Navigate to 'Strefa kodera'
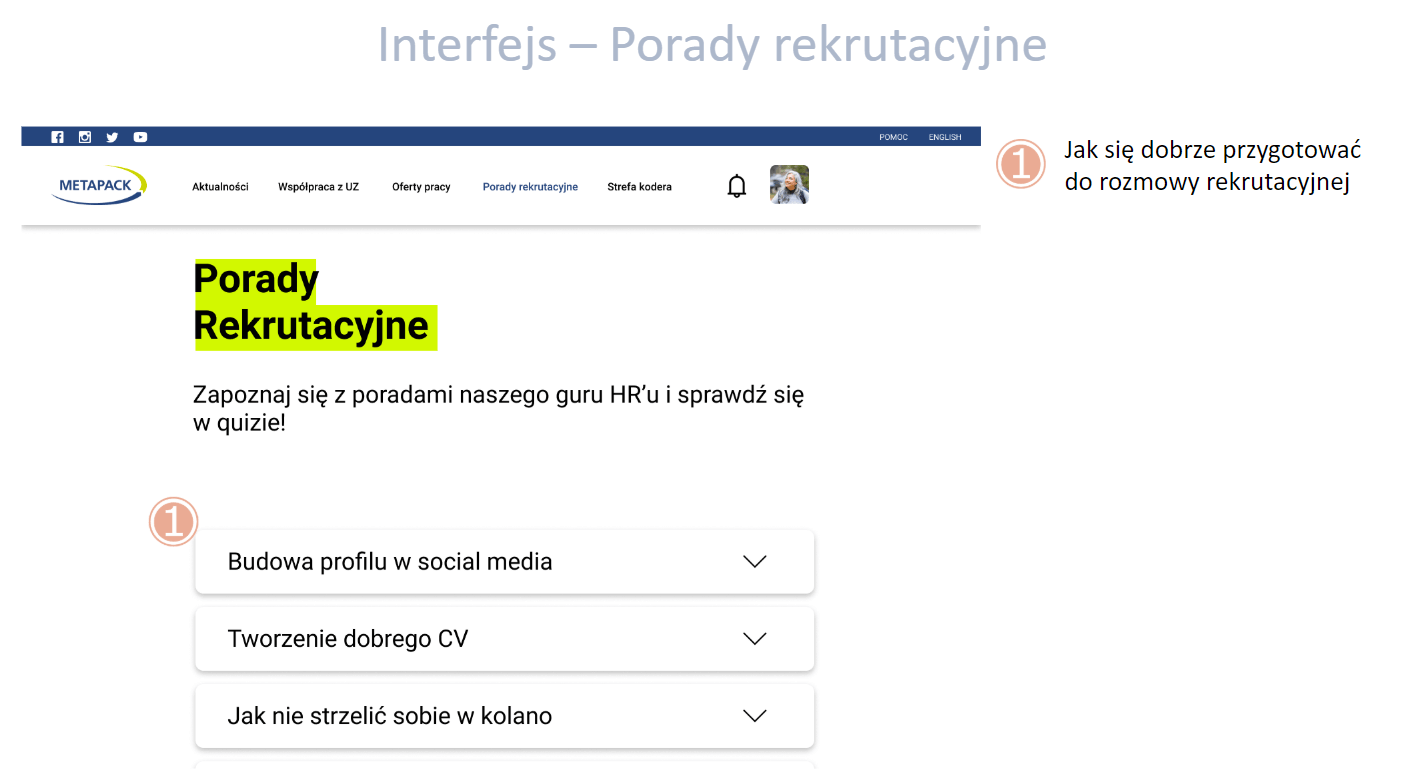1406x775 pixels. (639, 187)
